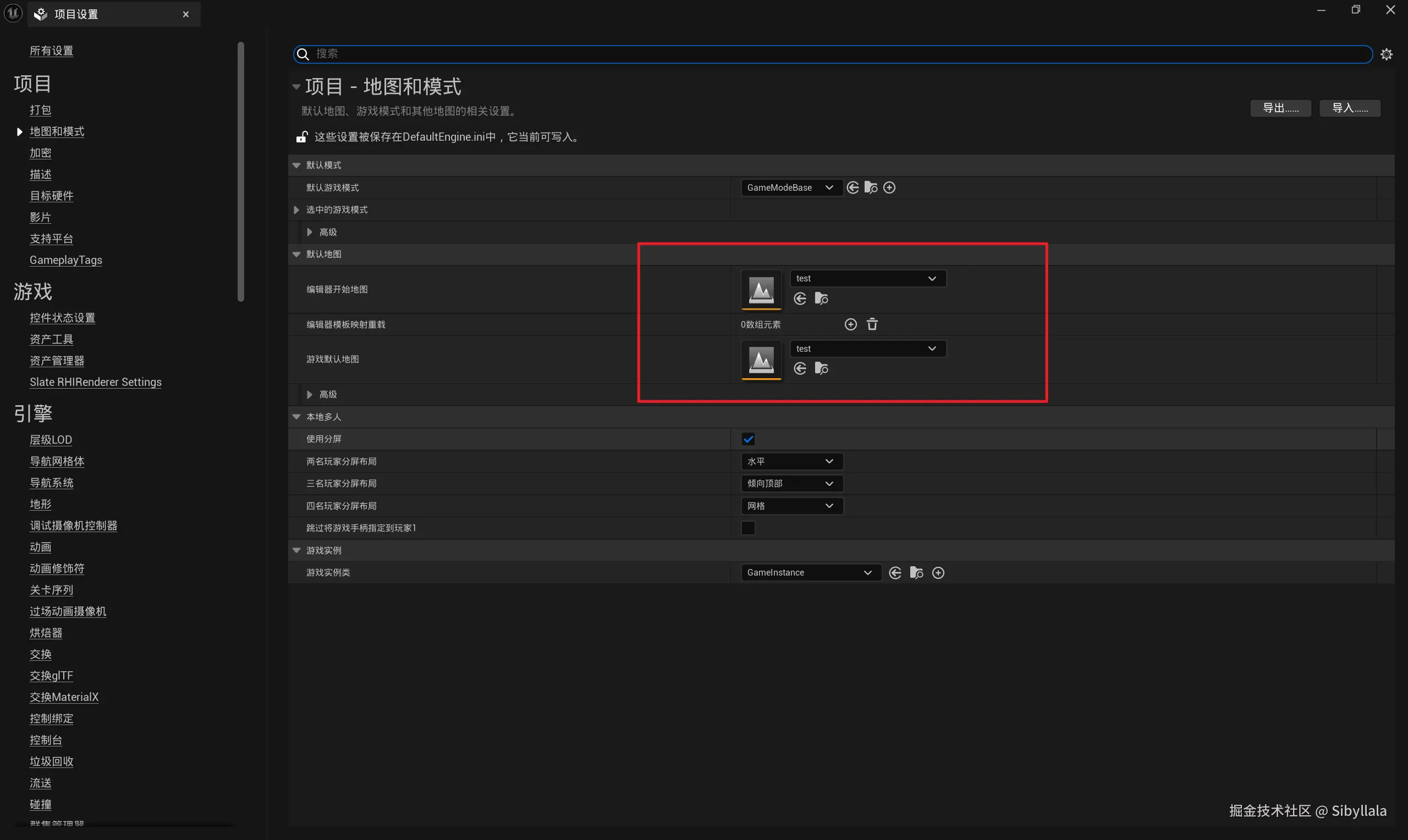
Task: Open 两名玩家分屏布局 水平 dropdown
Action: click(x=790, y=461)
